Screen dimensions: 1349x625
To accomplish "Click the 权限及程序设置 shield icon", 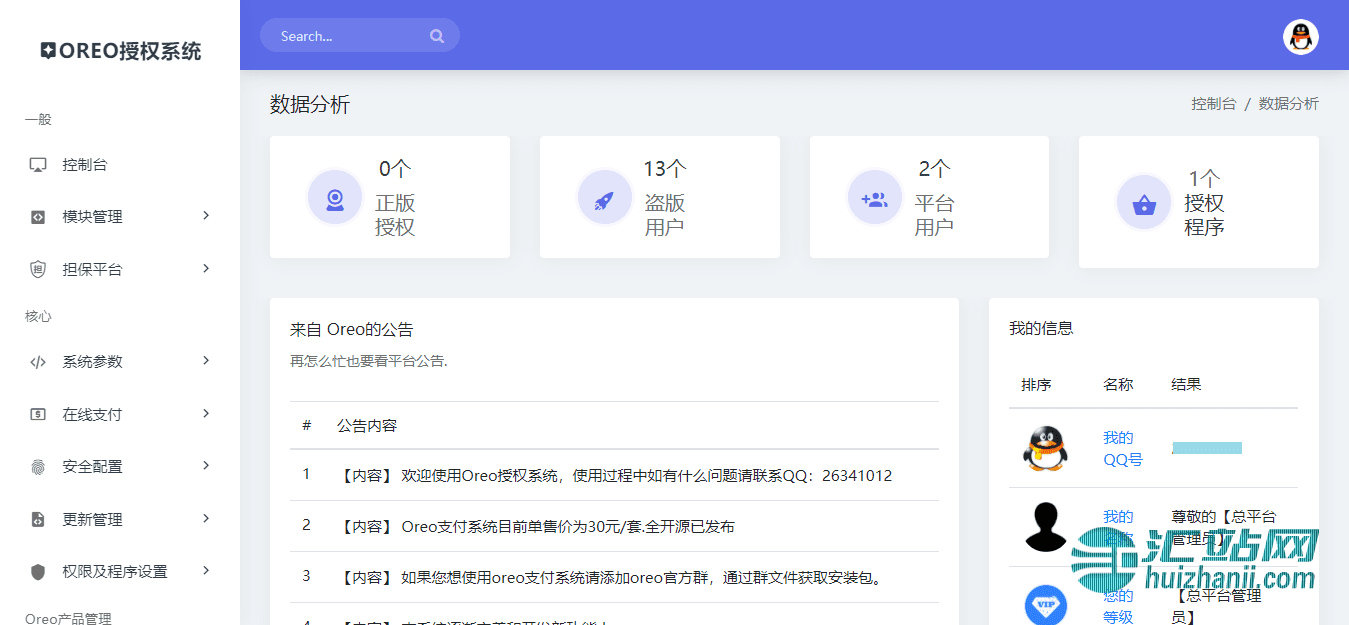I will pos(38,572).
